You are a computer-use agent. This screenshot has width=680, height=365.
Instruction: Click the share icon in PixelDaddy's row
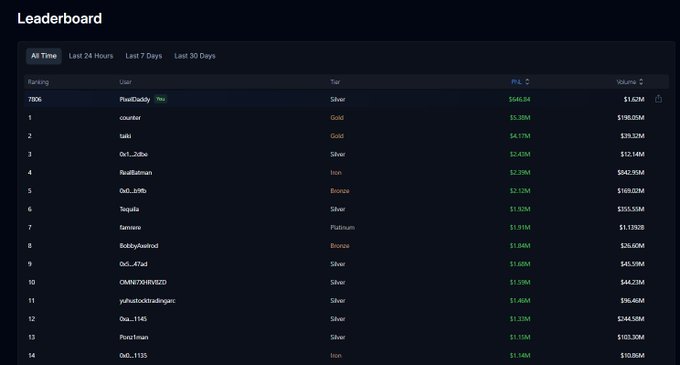(658, 99)
